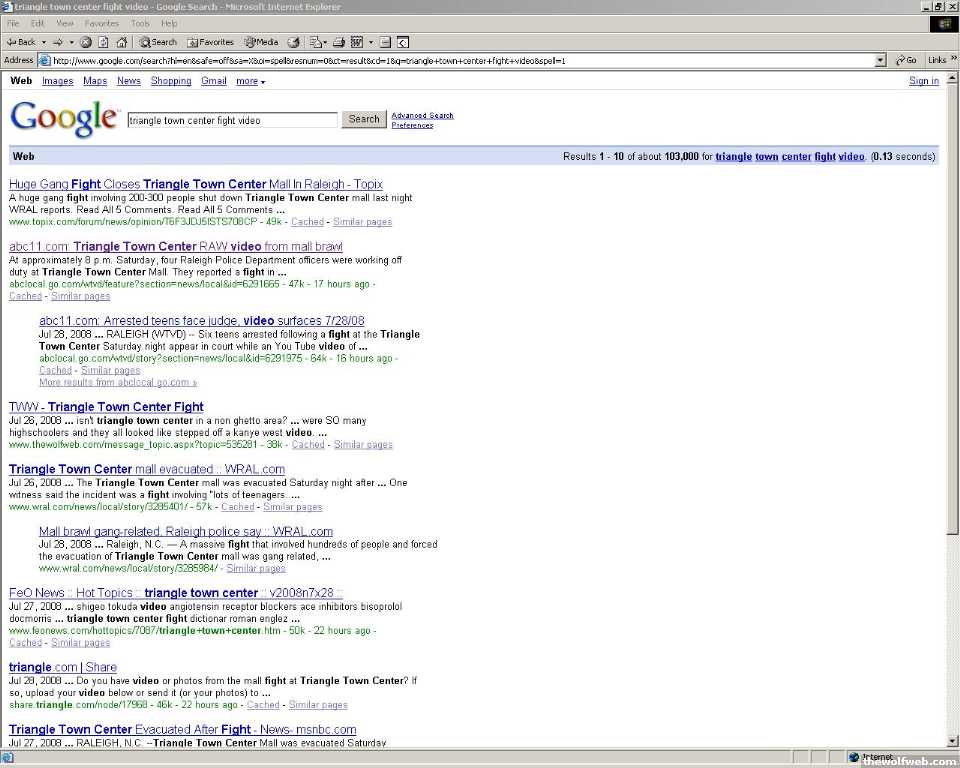The image size is (960, 768).
Task: Expand Google's "more" services dropdown
Action: point(250,81)
